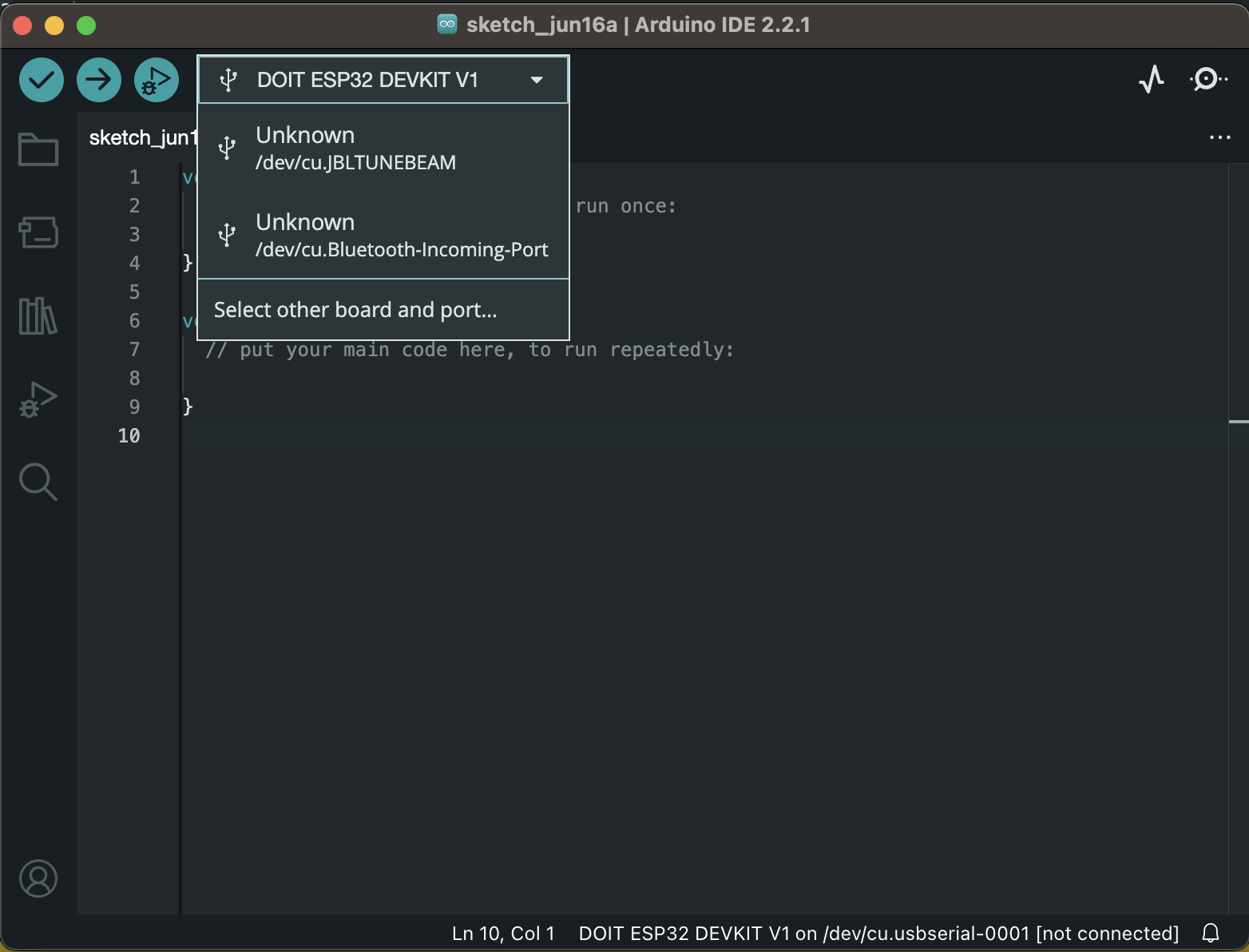Start debugging with the bug-play toolbar button
Screen dimensions: 1249x952
point(157,80)
